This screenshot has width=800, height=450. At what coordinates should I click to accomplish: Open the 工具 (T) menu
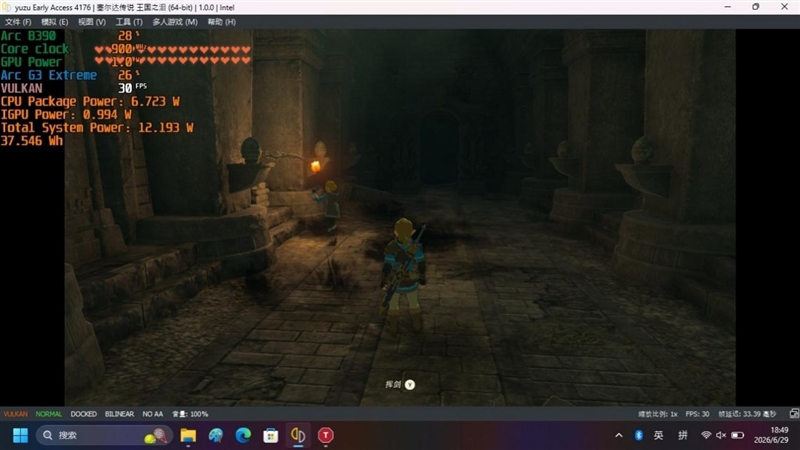[x=129, y=22]
